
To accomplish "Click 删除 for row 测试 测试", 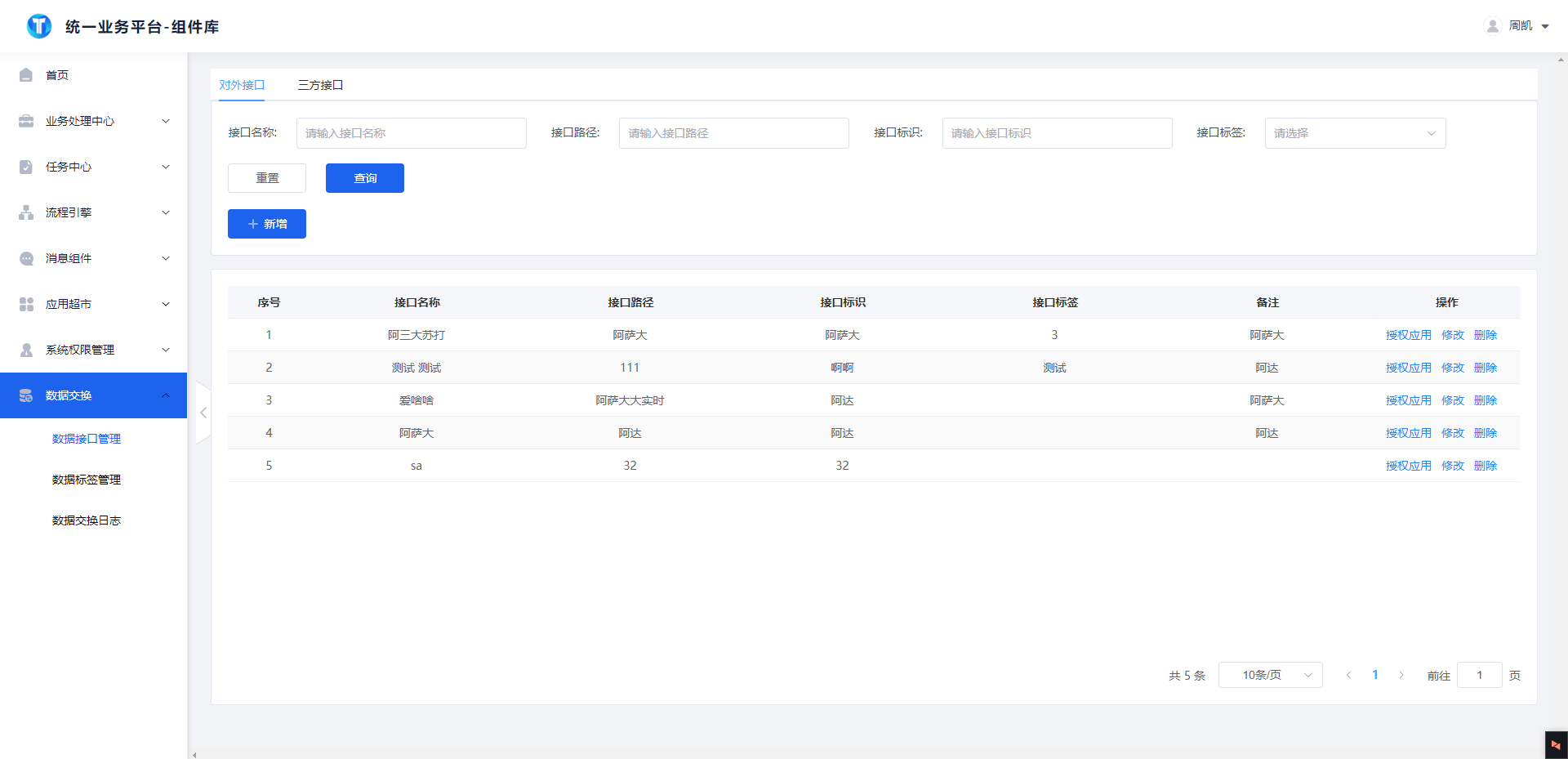I will point(1486,368).
